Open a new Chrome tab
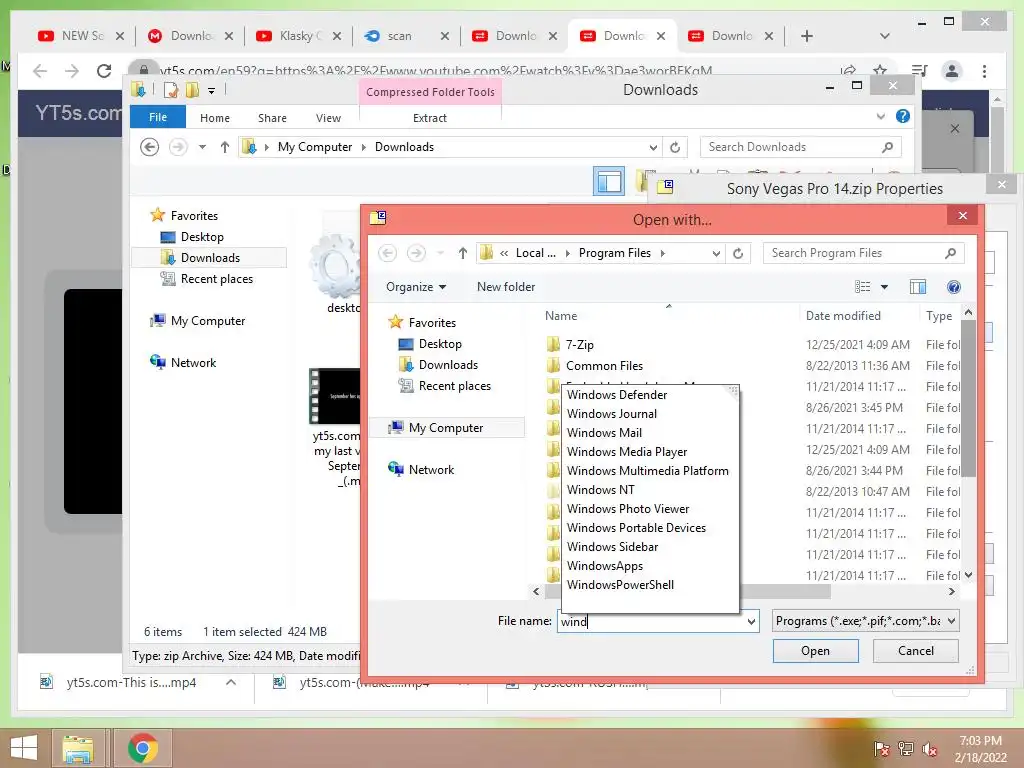The height and width of the screenshot is (768, 1024). click(x=807, y=36)
